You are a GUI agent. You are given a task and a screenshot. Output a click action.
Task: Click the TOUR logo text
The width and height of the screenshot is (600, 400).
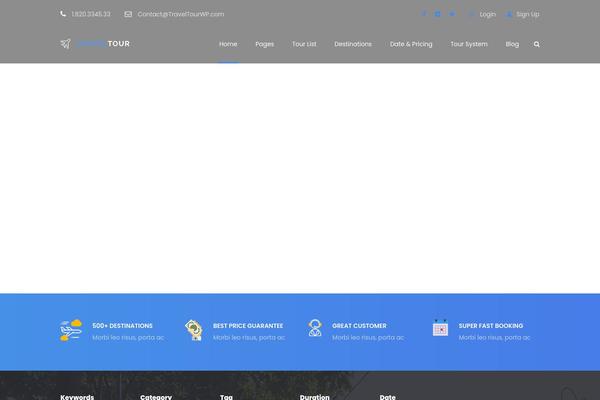[119, 44]
